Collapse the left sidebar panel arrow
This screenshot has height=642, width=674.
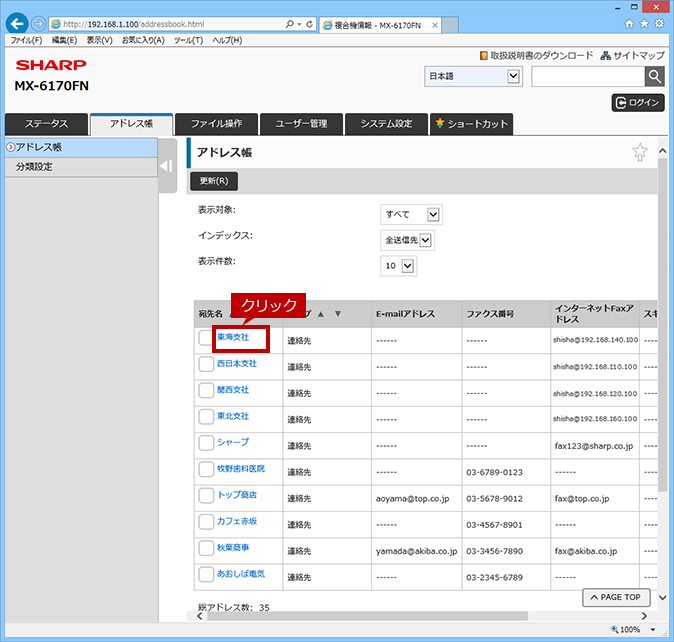[x=166, y=166]
